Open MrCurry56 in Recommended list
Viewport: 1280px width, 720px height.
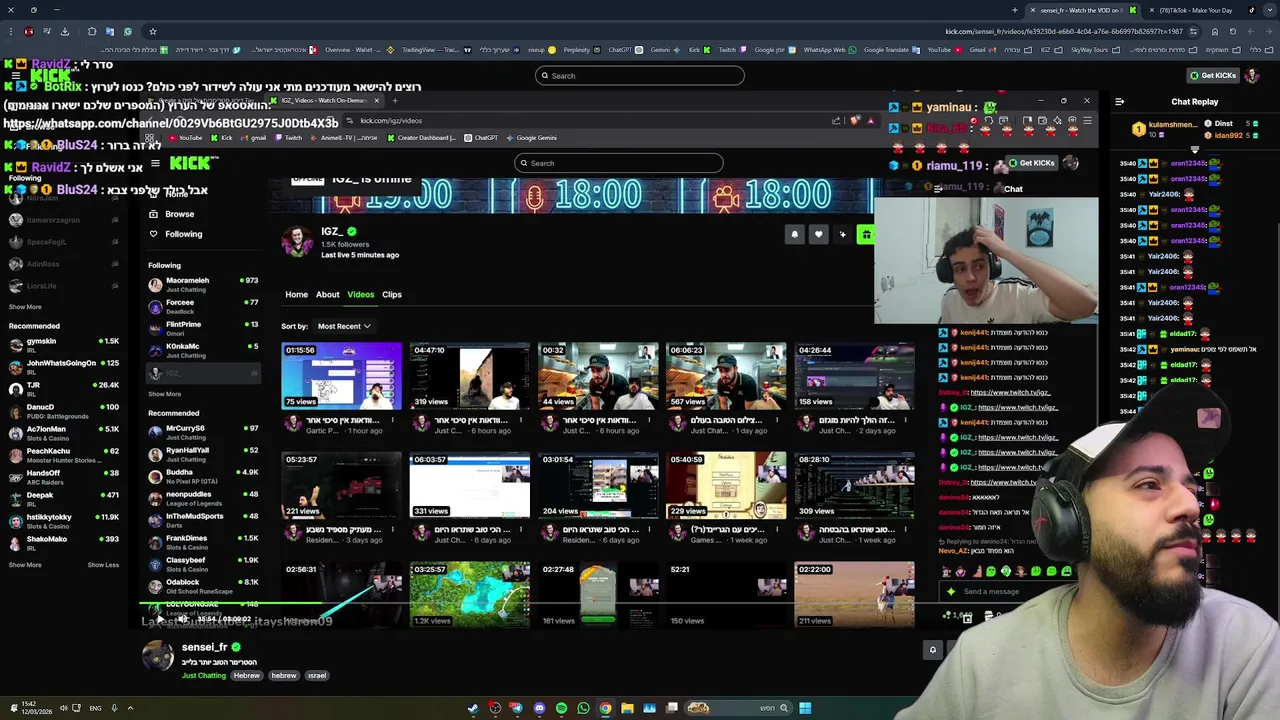coord(203,432)
